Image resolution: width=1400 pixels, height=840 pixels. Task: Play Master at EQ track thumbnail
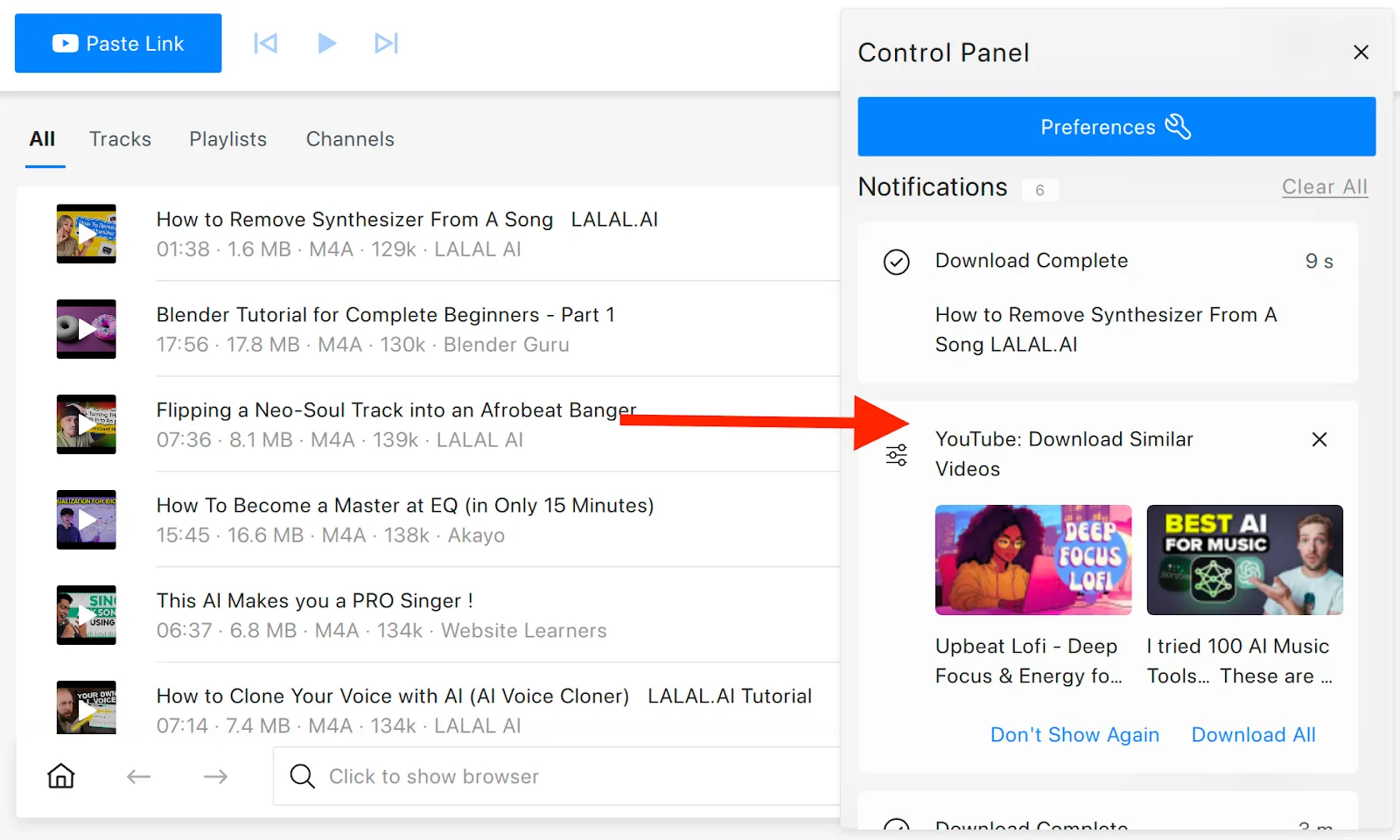click(87, 520)
